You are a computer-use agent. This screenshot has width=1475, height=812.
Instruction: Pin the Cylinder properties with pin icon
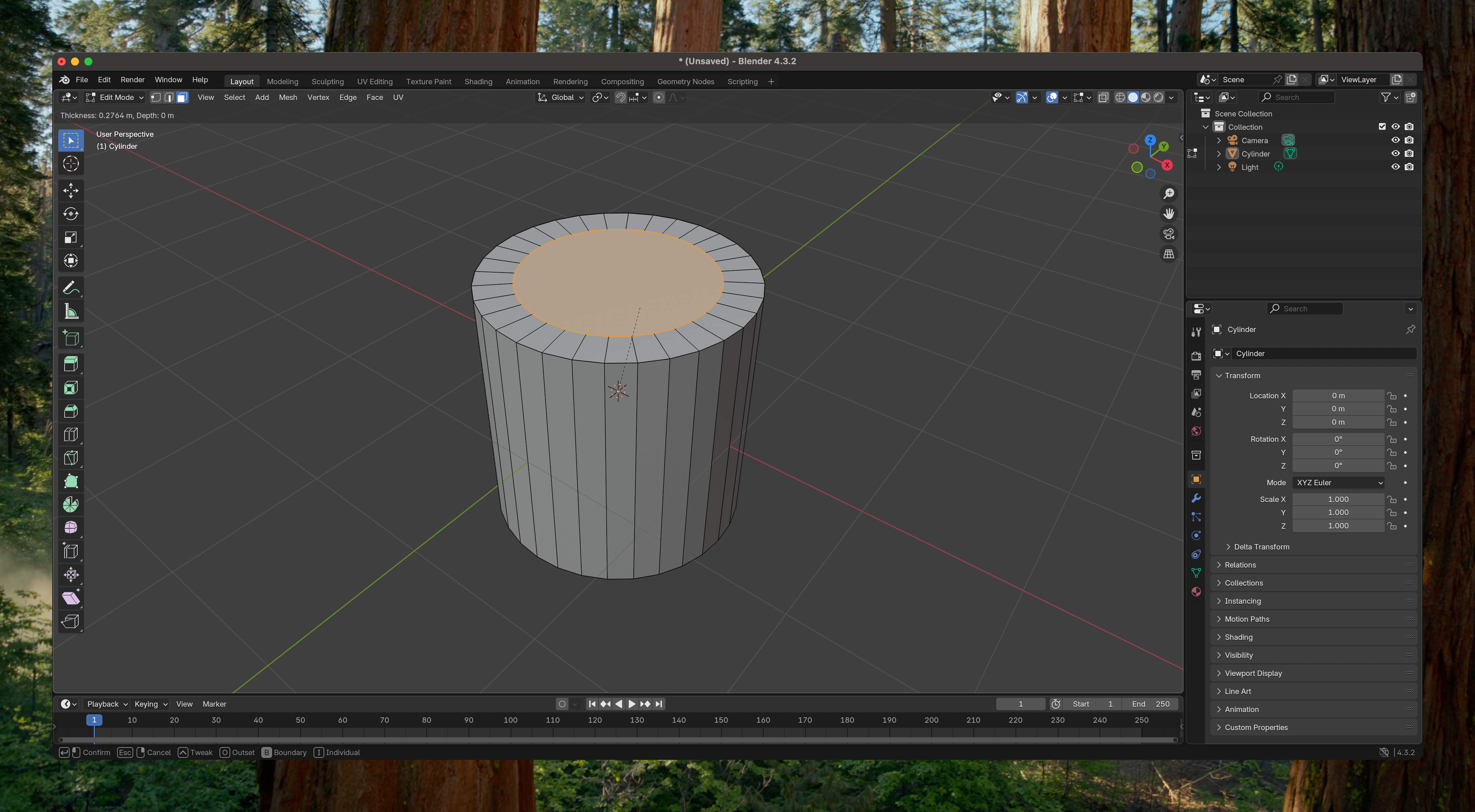(x=1410, y=330)
